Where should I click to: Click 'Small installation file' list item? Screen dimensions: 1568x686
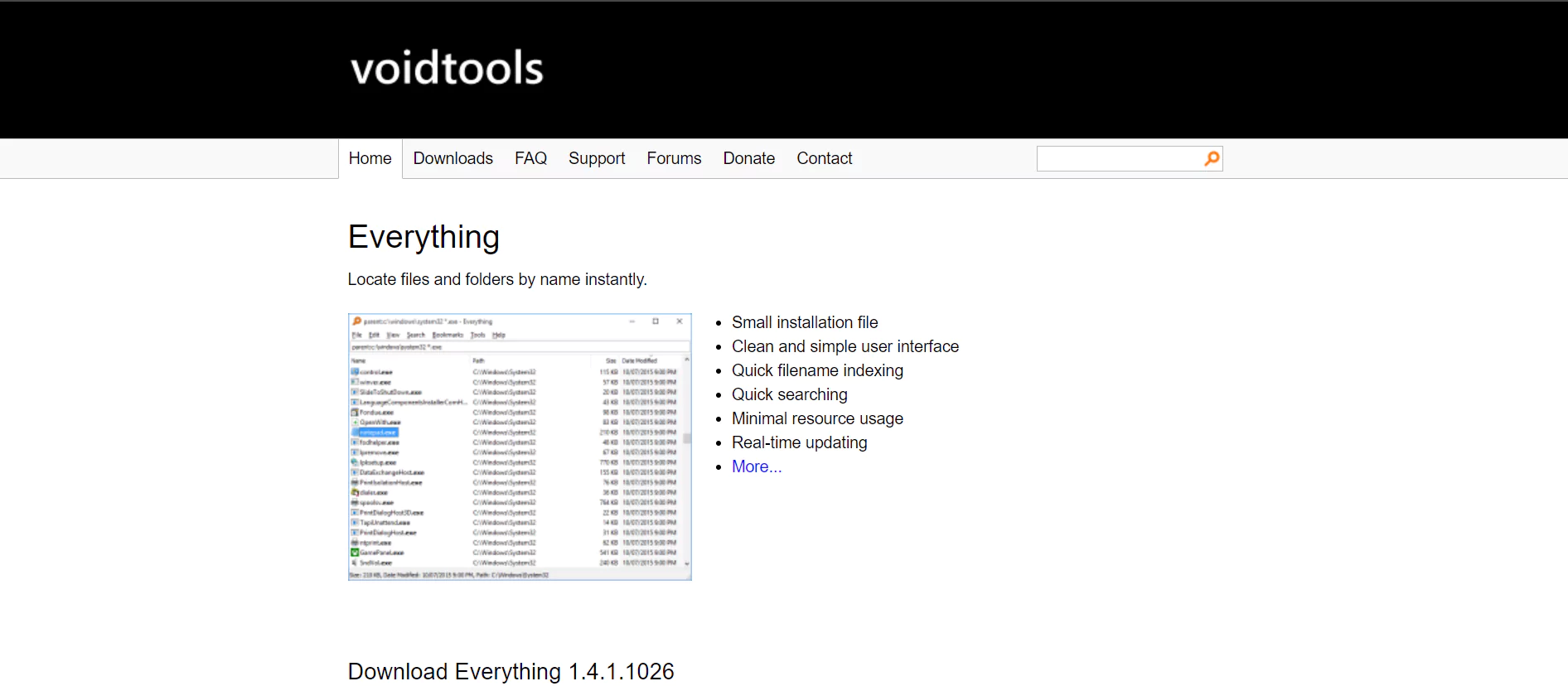pyautogui.click(x=805, y=322)
